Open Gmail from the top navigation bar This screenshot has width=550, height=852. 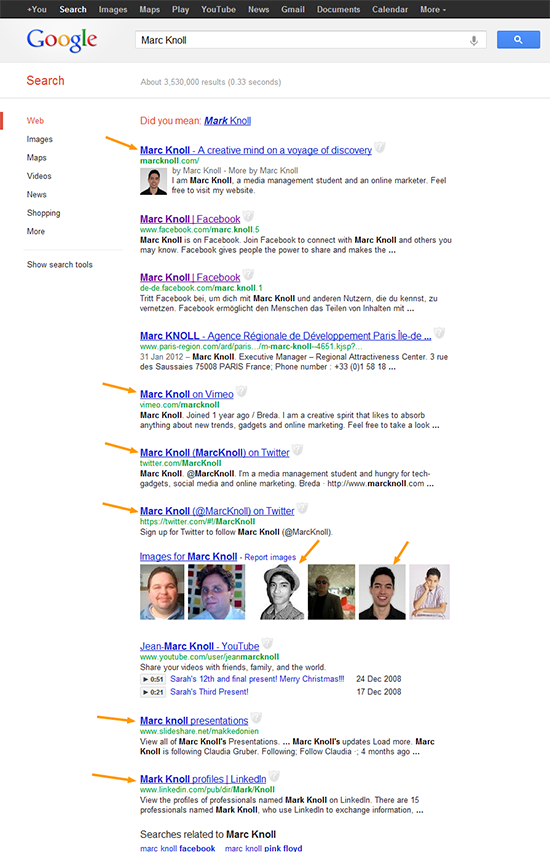coord(292,9)
